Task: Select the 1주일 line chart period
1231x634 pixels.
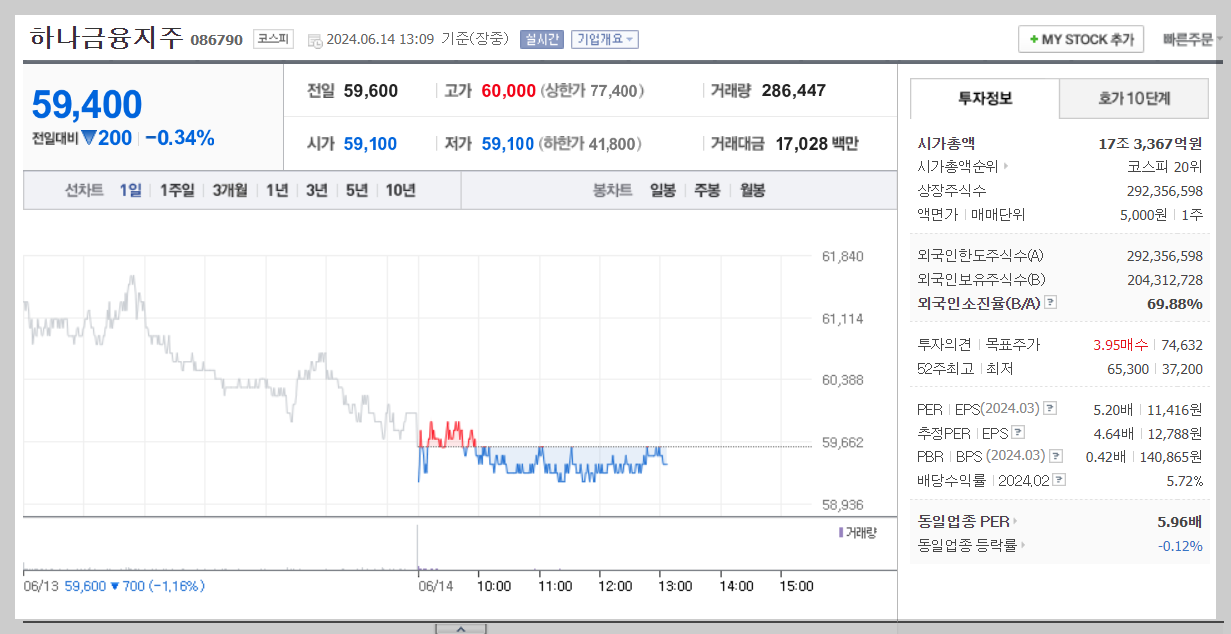Action: coord(177,190)
